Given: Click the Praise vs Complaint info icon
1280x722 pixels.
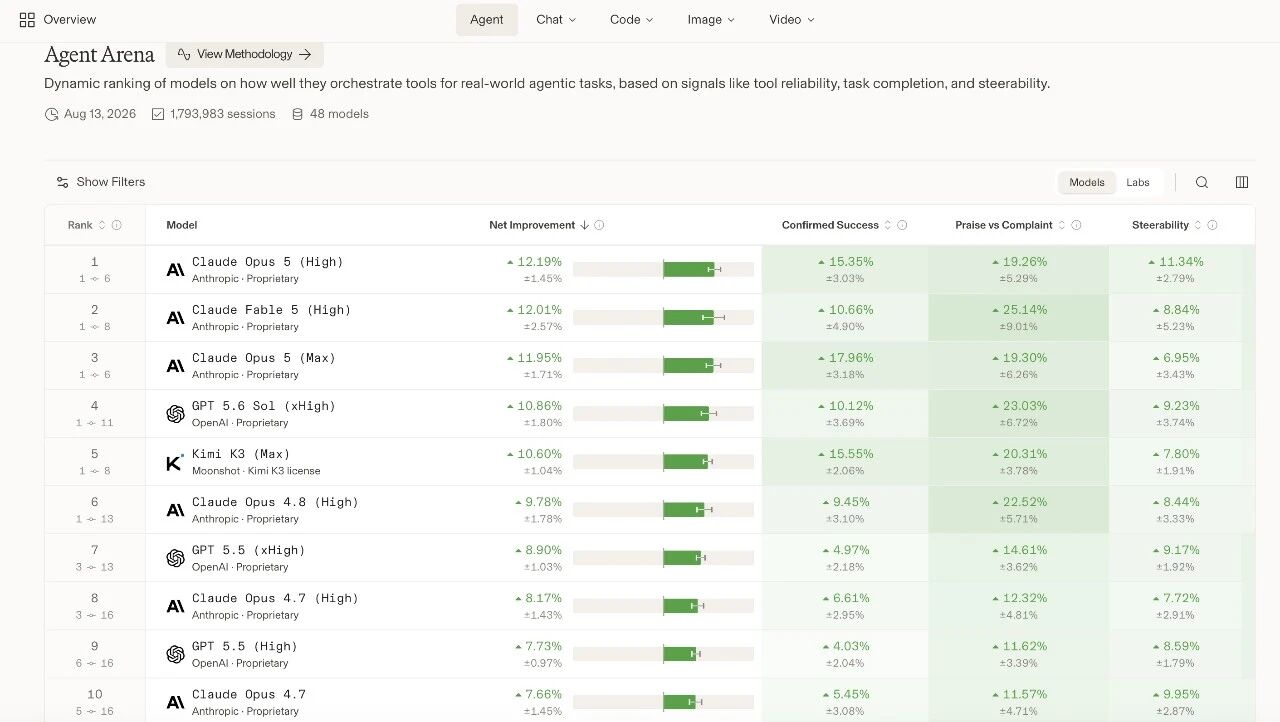Looking at the screenshot, I should pos(1076,226).
